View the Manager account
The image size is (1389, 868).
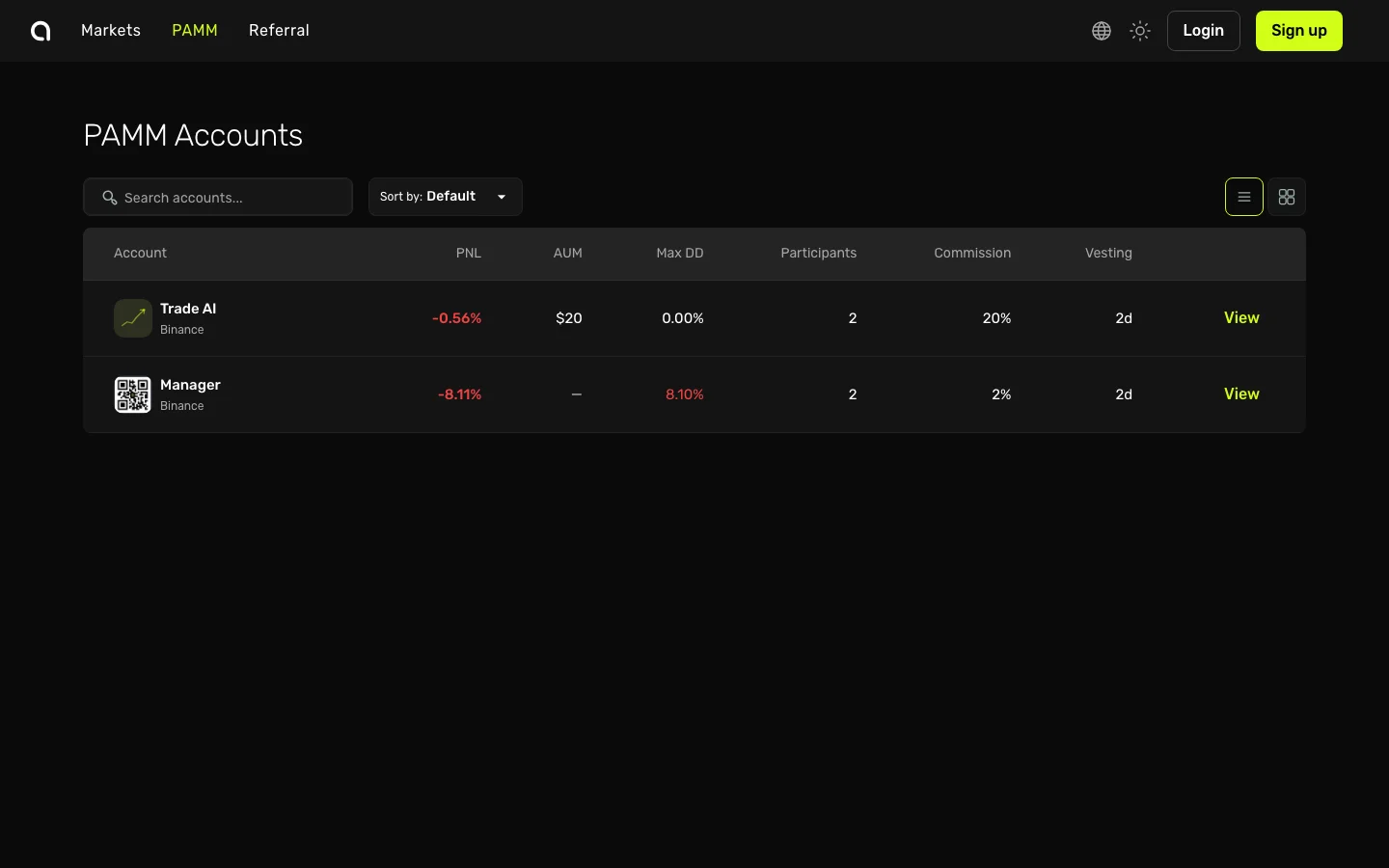click(1241, 394)
